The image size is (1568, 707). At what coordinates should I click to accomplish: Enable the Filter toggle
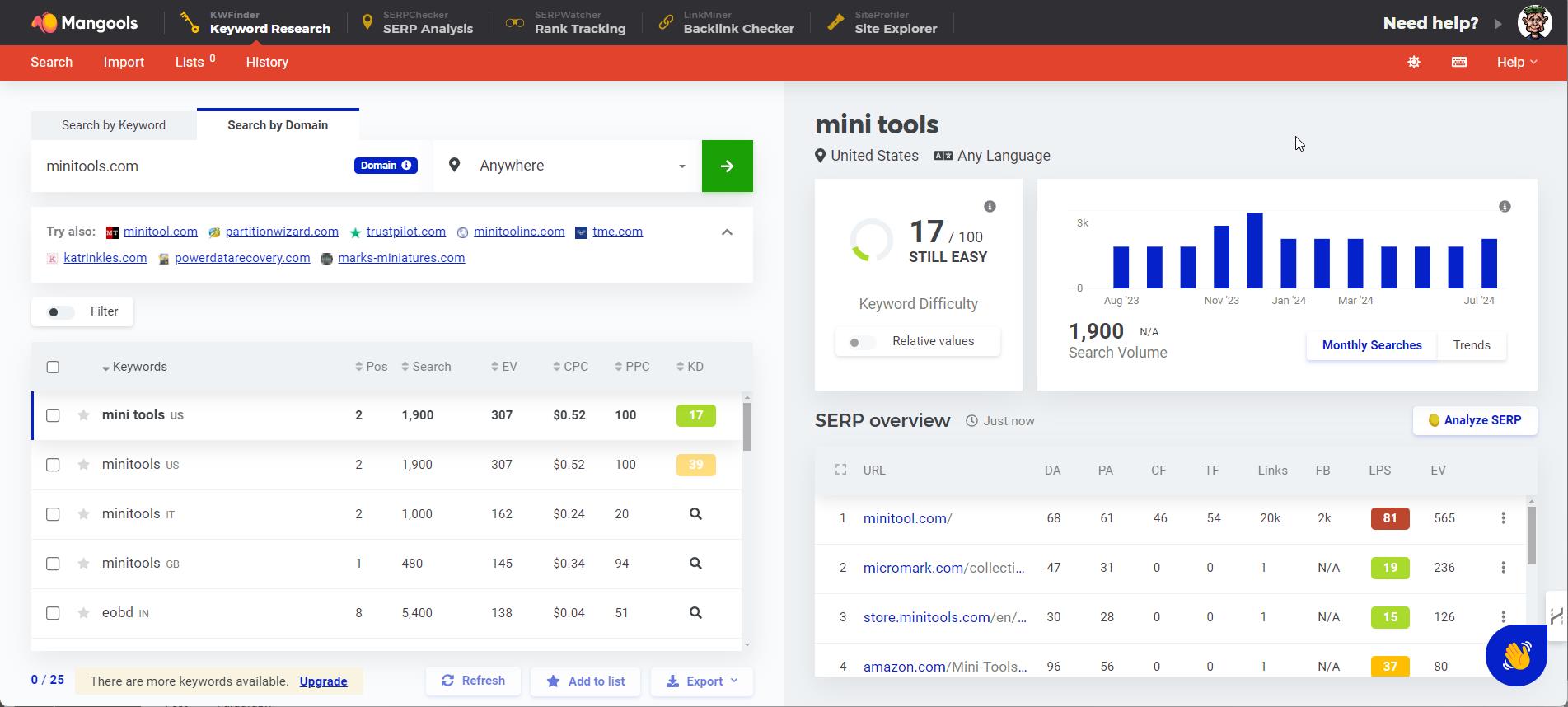[x=60, y=312]
